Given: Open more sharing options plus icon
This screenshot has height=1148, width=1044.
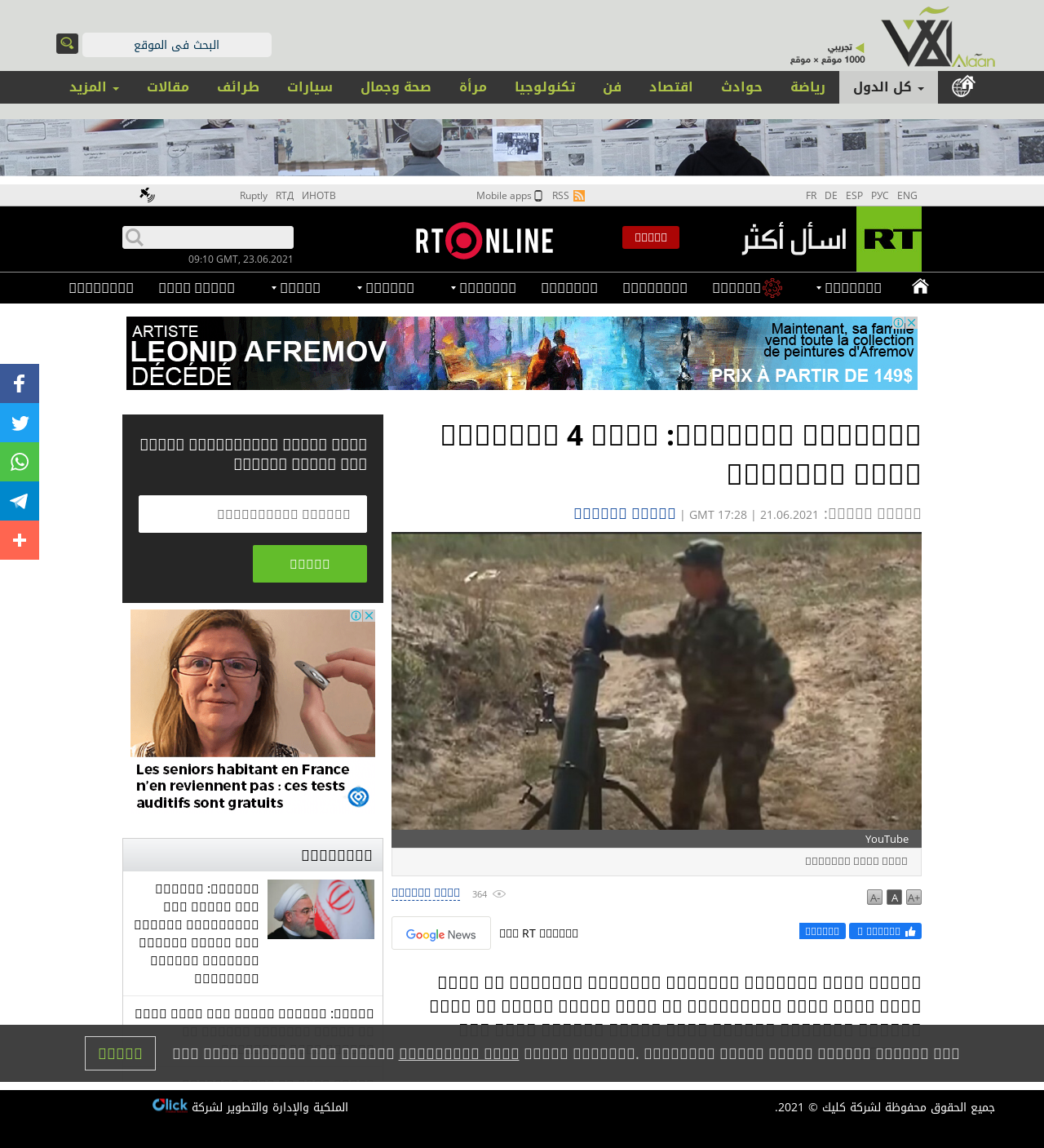Looking at the screenshot, I should coord(20,540).
